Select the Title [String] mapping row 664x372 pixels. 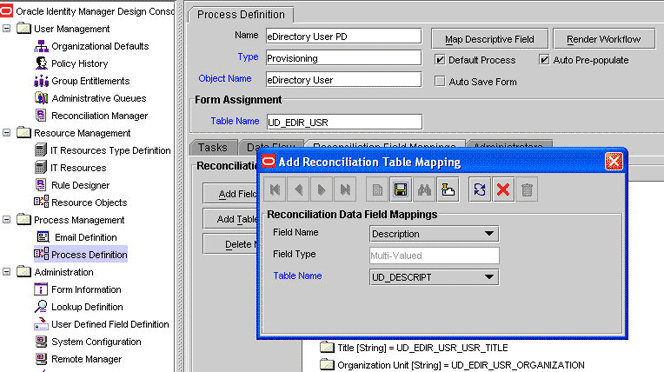[414, 347]
